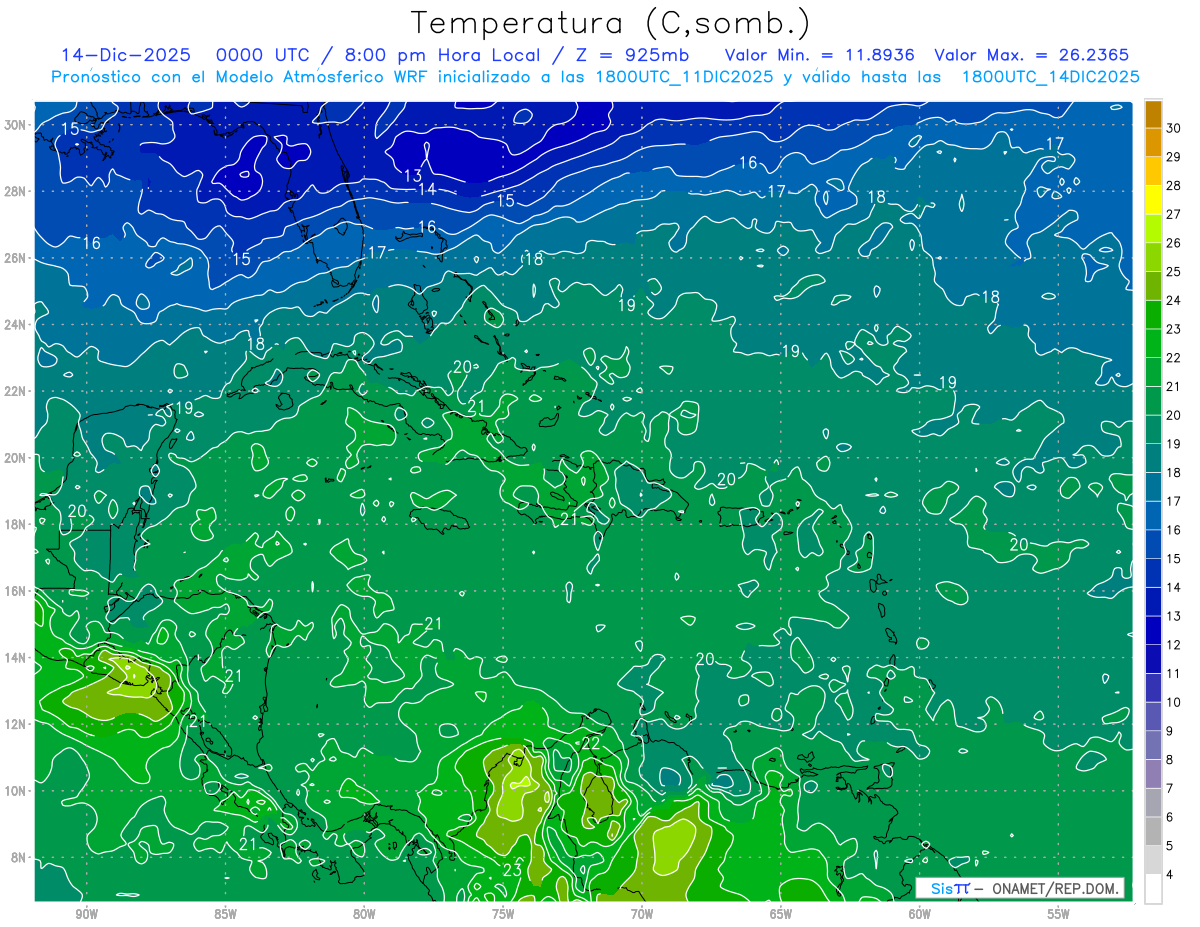Viewport: 1200px width, 927px height.
Task: Click the color bar label 11
Action: 1173,673
